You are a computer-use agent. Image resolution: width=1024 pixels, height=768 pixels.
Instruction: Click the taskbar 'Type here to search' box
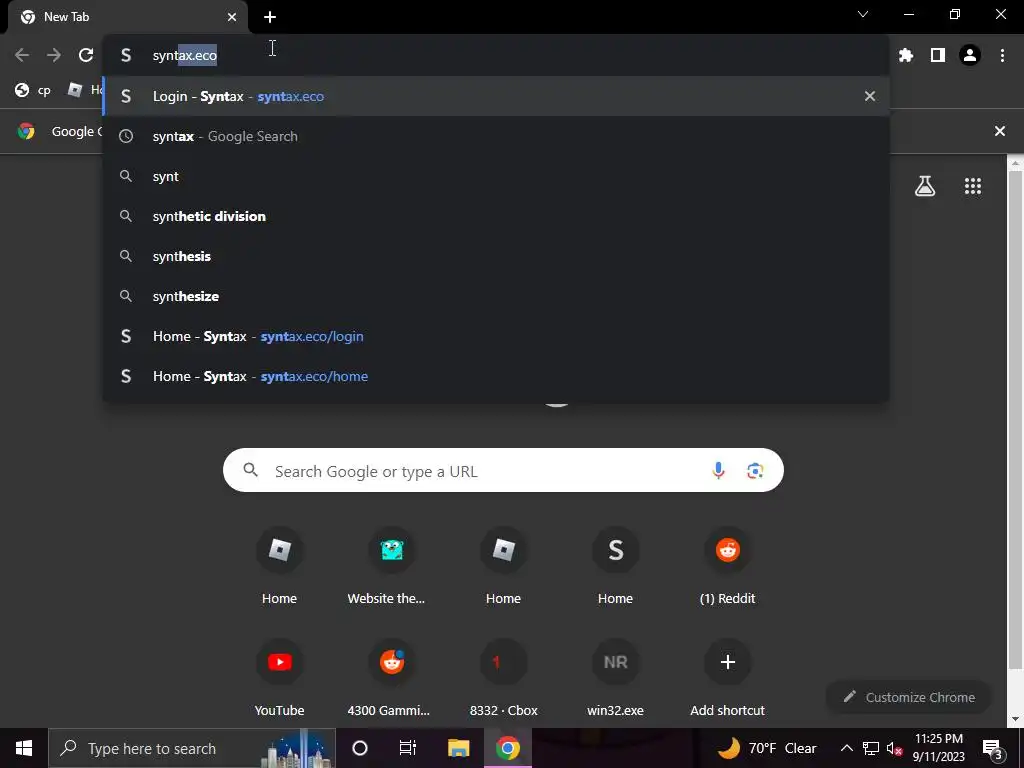pos(192,748)
